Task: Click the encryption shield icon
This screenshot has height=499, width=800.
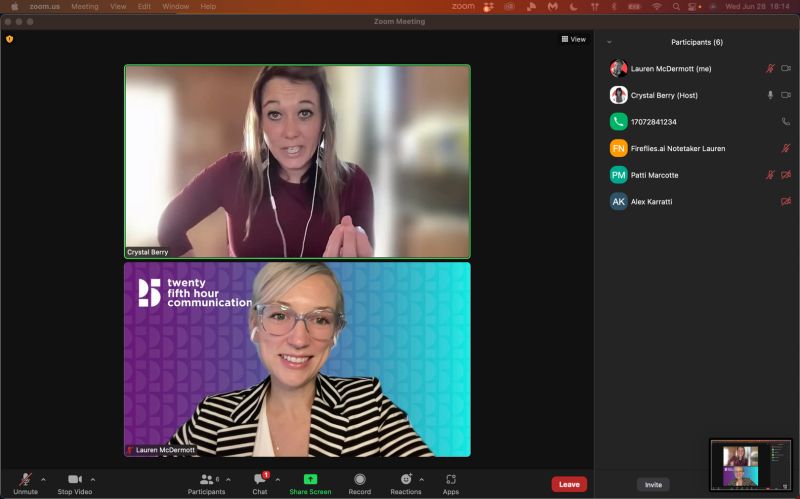Action: pos(10,39)
